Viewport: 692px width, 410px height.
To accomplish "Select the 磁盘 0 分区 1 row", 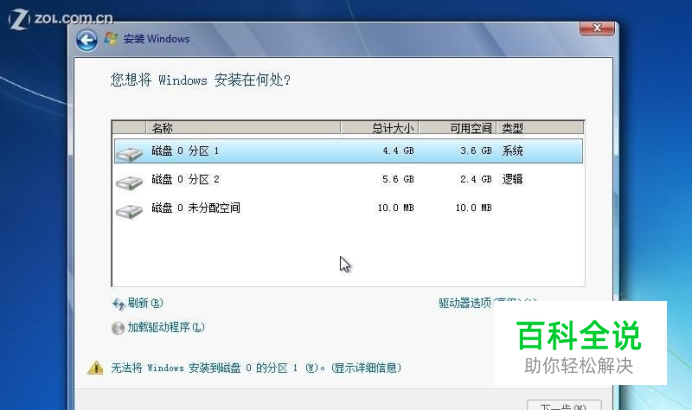I will (348, 151).
